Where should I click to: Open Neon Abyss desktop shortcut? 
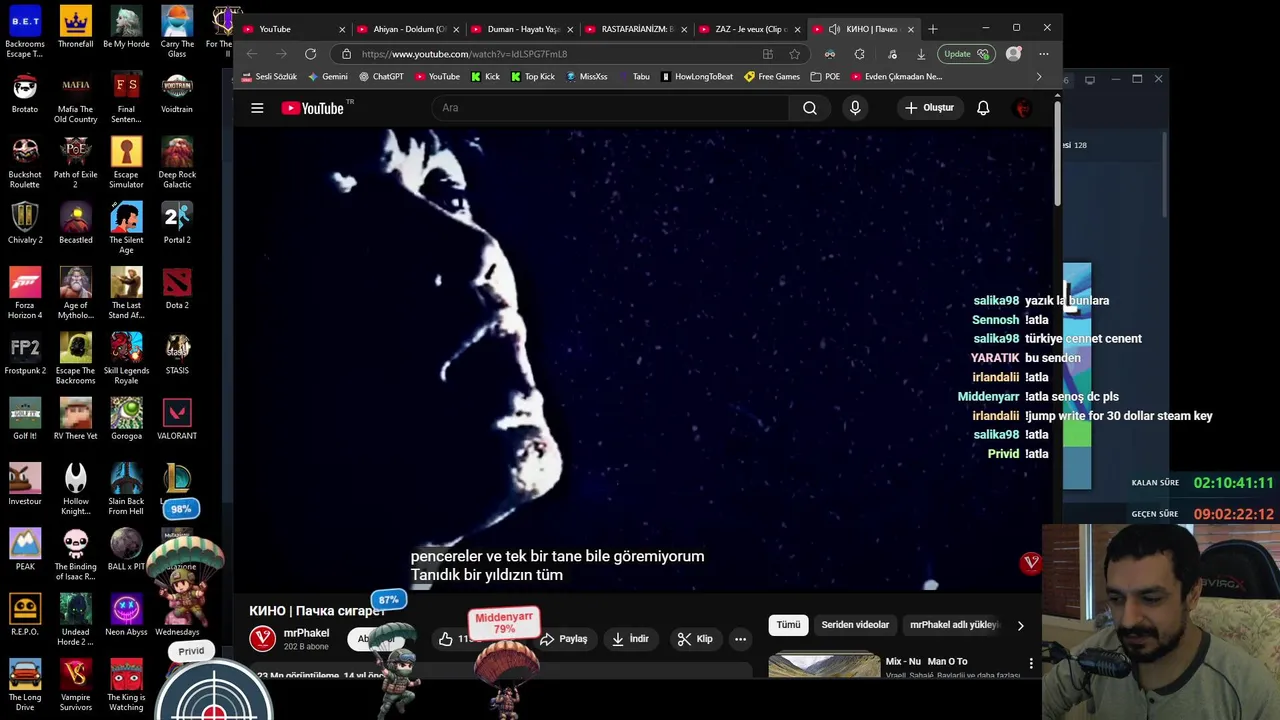click(x=126, y=615)
